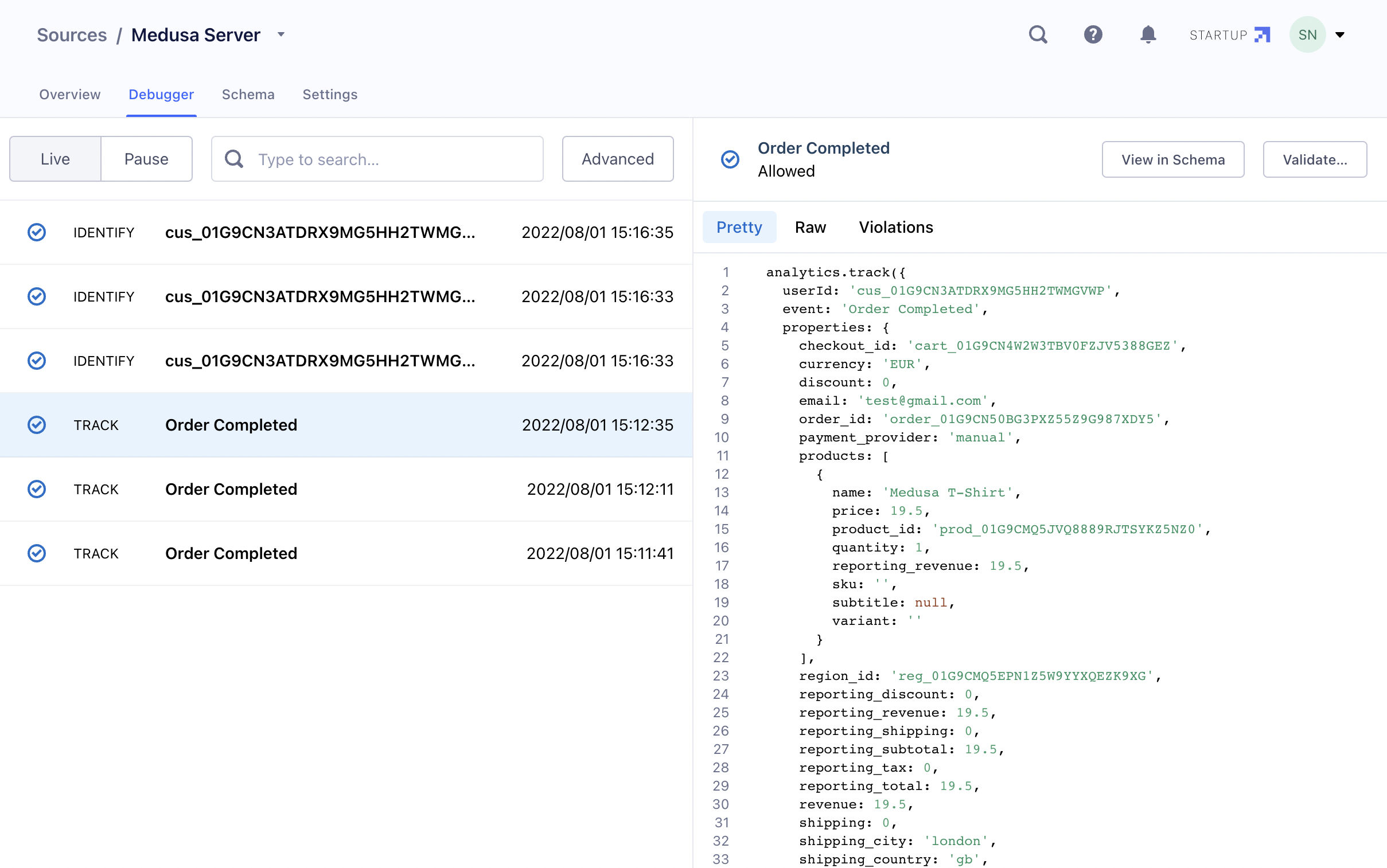Click the shipping_country value 'gb'

coord(964,860)
